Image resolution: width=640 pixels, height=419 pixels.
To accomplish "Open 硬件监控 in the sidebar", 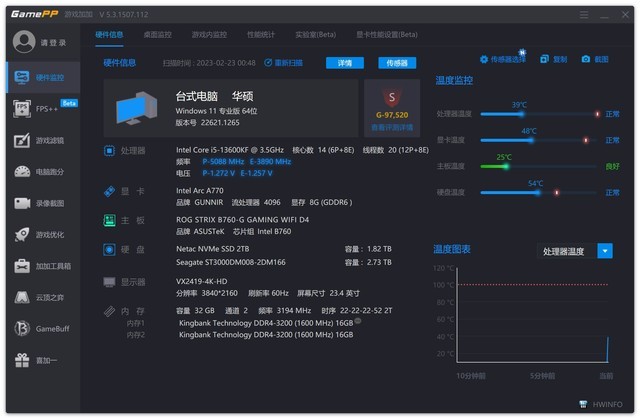I will point(43,78).
